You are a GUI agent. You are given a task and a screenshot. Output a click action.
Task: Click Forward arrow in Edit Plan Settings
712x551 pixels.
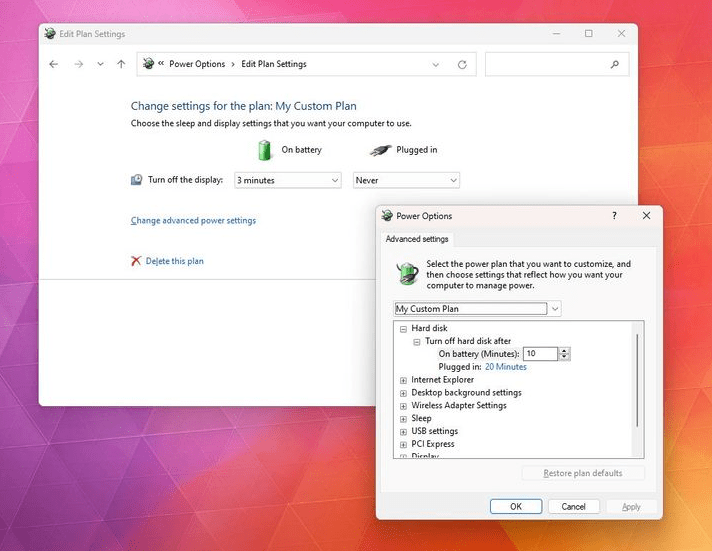[79, 64]
